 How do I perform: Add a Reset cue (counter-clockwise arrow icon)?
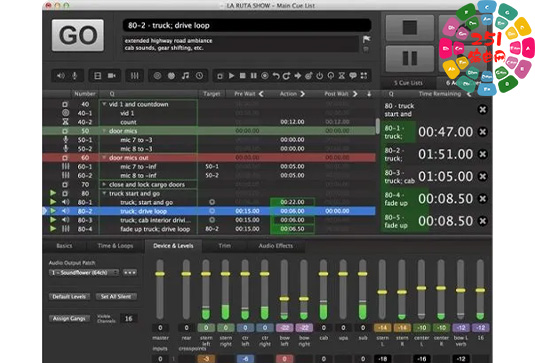276,76
